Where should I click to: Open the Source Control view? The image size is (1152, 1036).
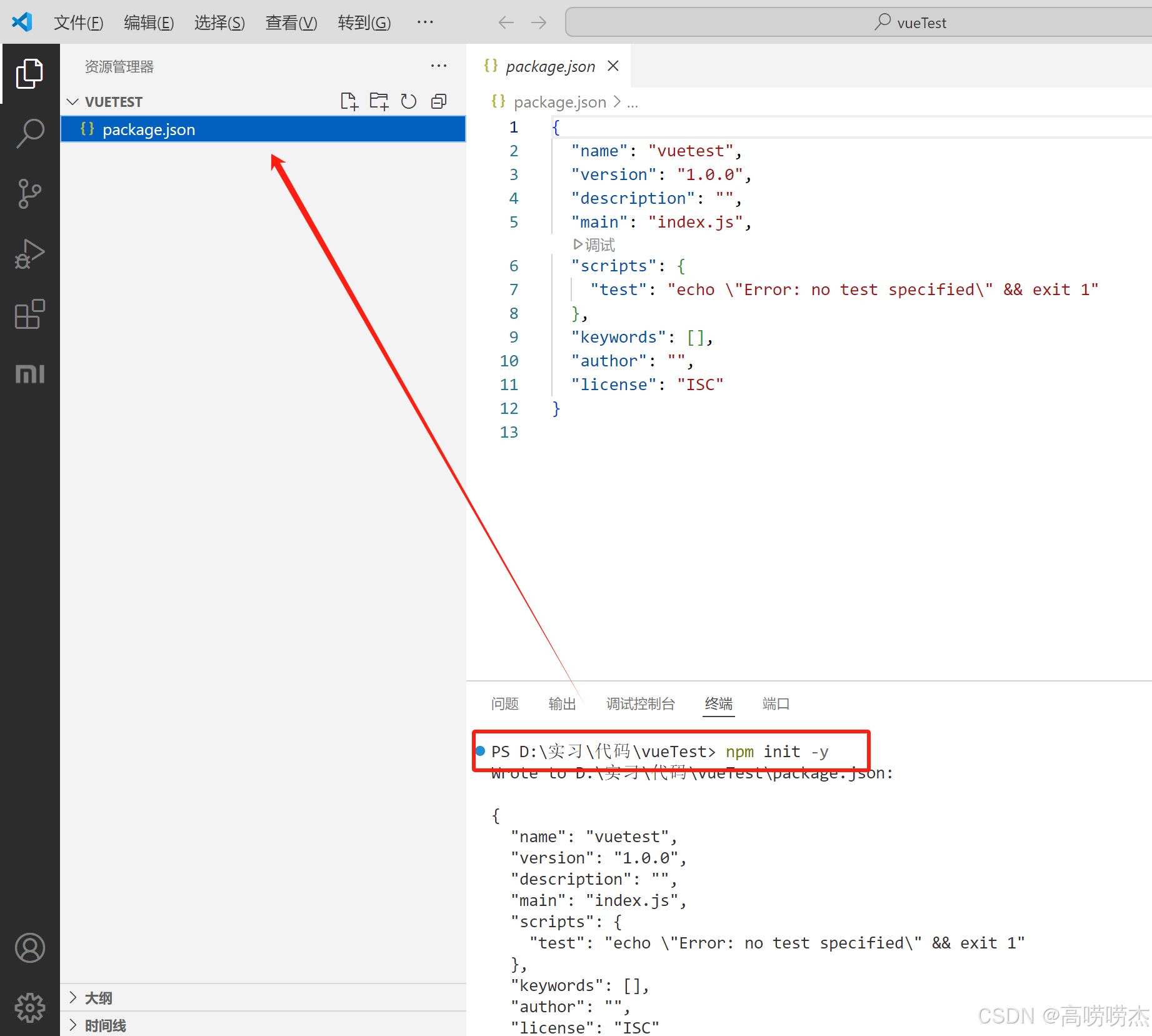[29, 193]
